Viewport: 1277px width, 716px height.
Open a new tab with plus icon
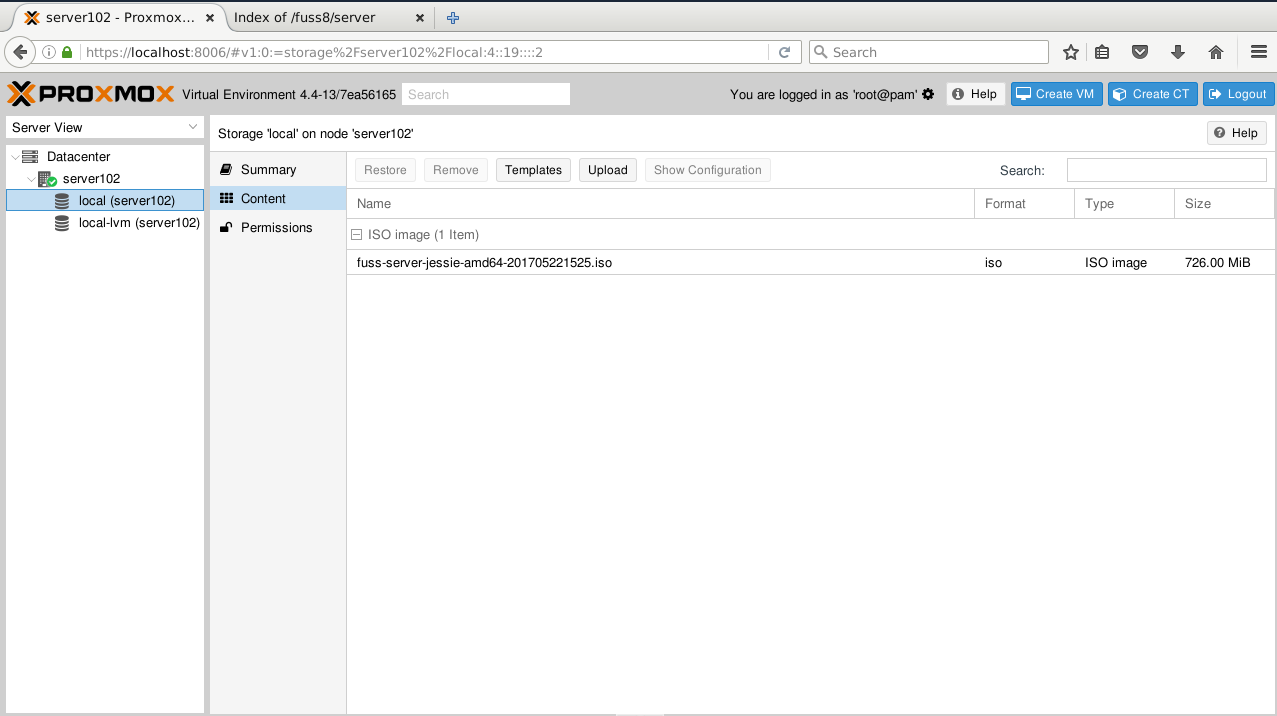(453, 18)
